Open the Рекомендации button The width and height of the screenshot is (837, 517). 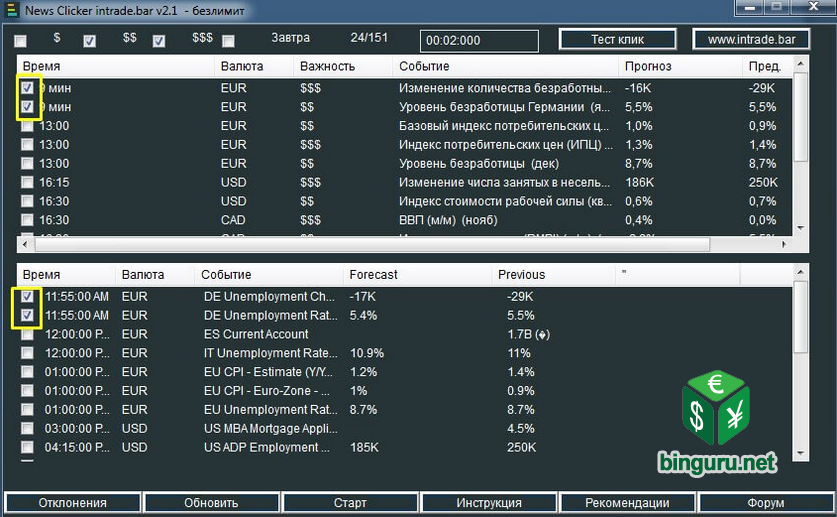pos(627,503)
